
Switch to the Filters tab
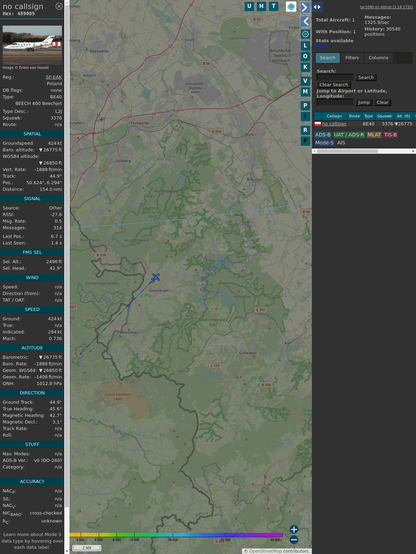coord(352,58)
